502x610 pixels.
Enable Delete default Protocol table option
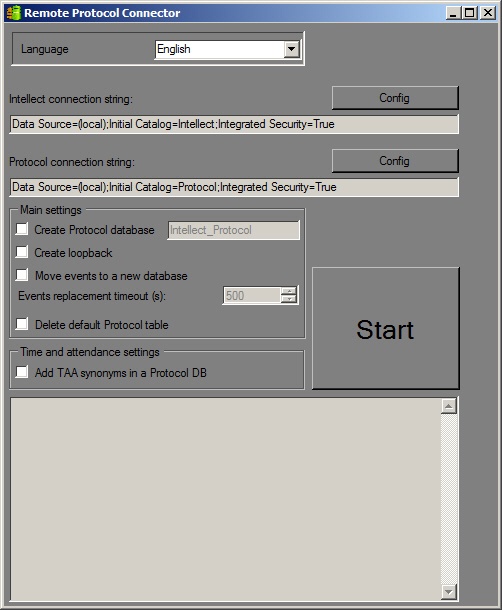(22, 324)
